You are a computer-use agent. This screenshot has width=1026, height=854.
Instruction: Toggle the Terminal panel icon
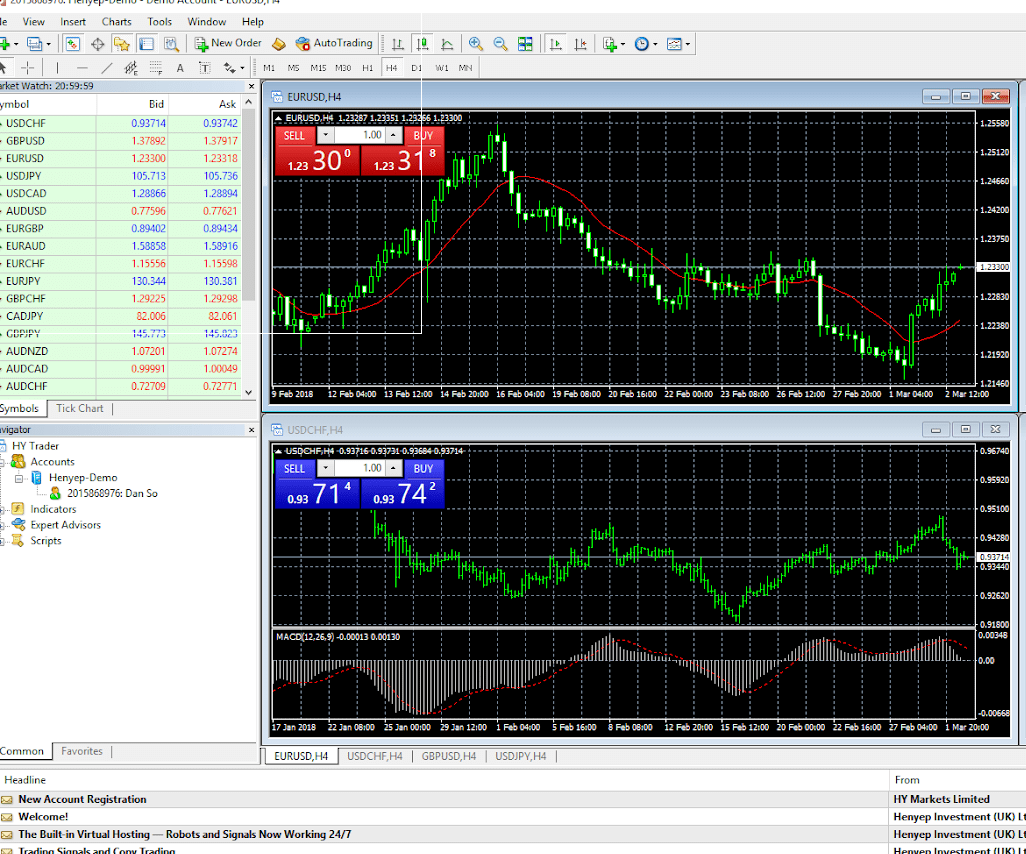click(x=146, y=44)
